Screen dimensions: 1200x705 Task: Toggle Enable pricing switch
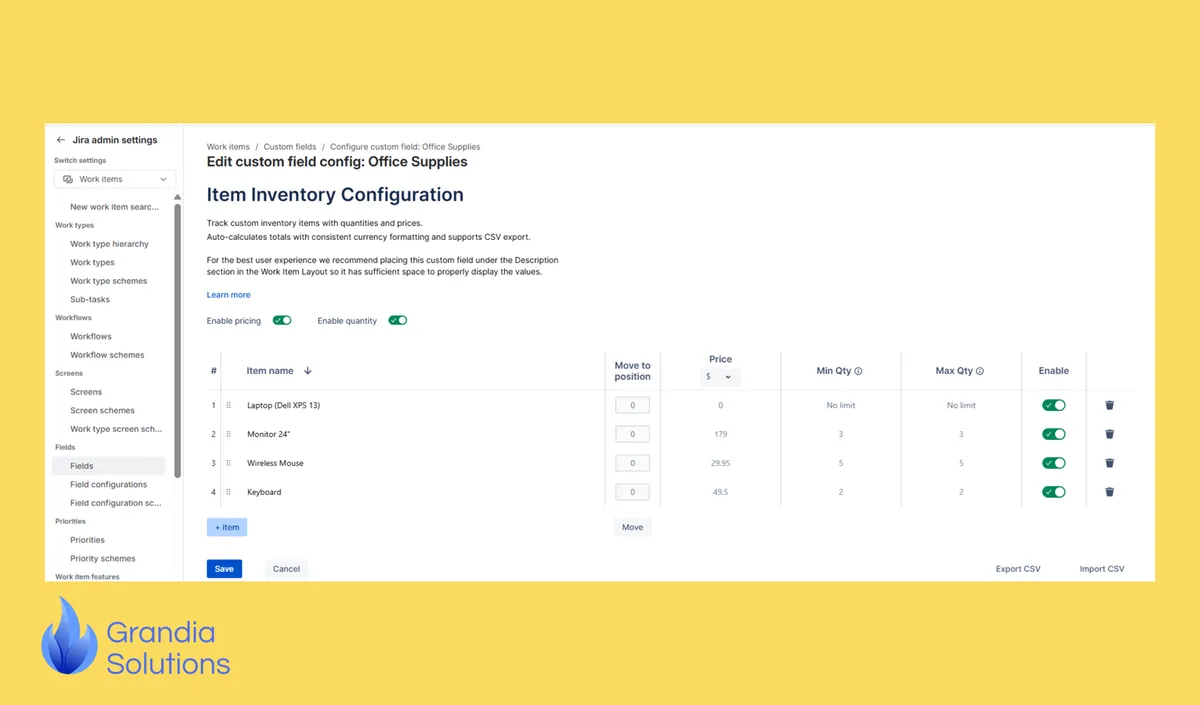point(282,321)
